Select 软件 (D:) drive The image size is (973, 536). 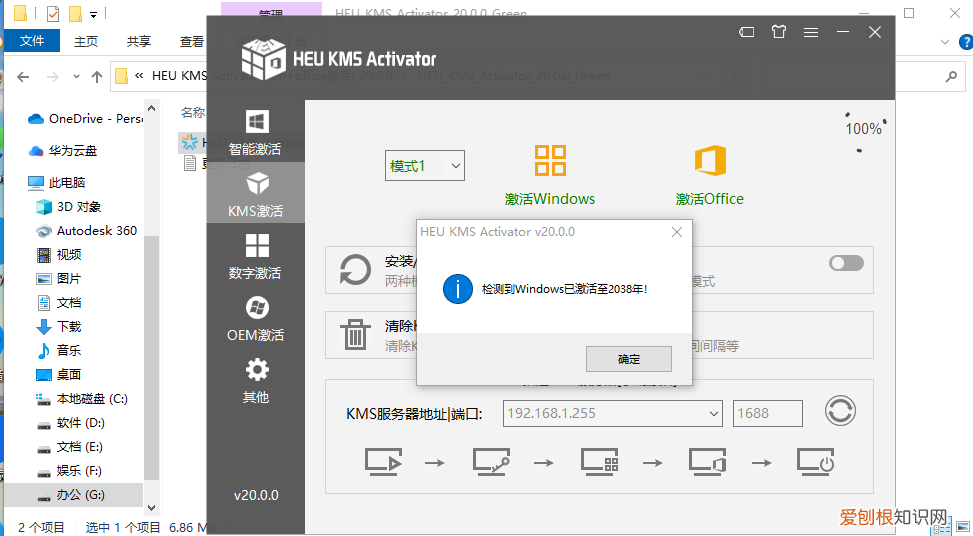(x=70, y=422)
